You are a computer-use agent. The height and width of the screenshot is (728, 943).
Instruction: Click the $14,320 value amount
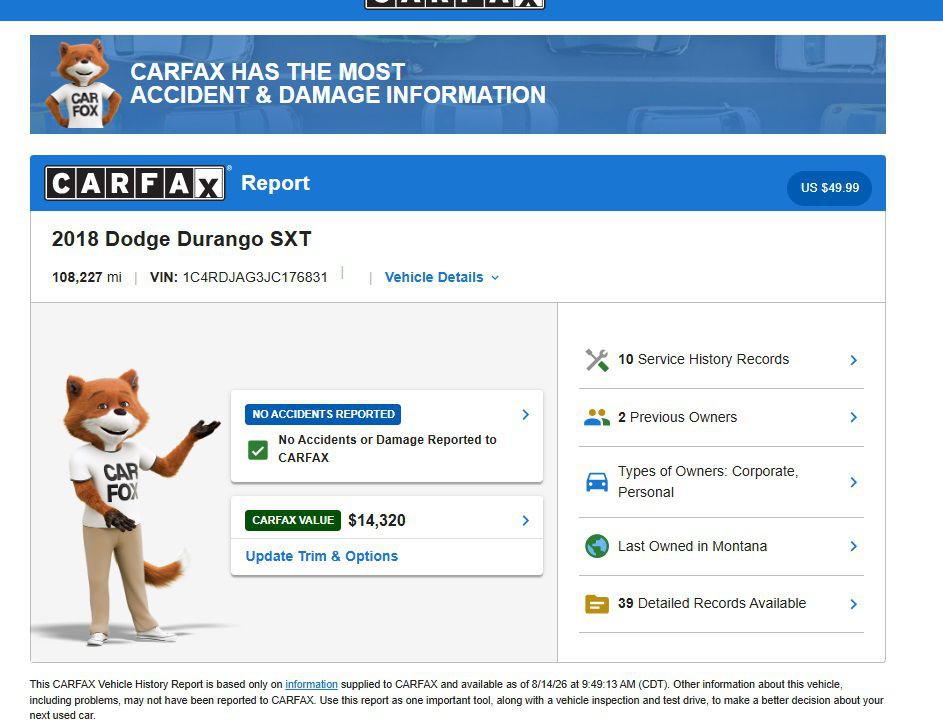[377, 520]
